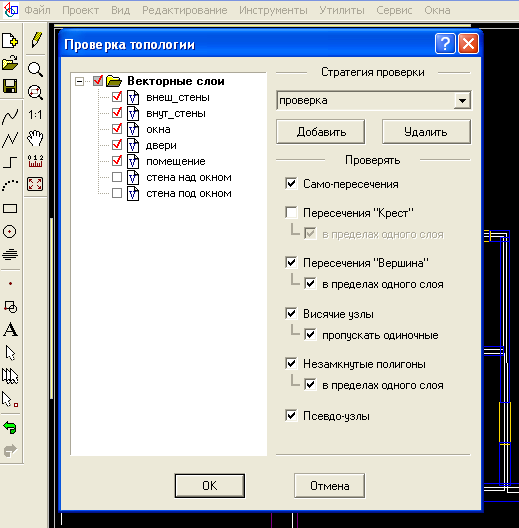
Task: Select the text A tool
Action: tap(10, 329)
